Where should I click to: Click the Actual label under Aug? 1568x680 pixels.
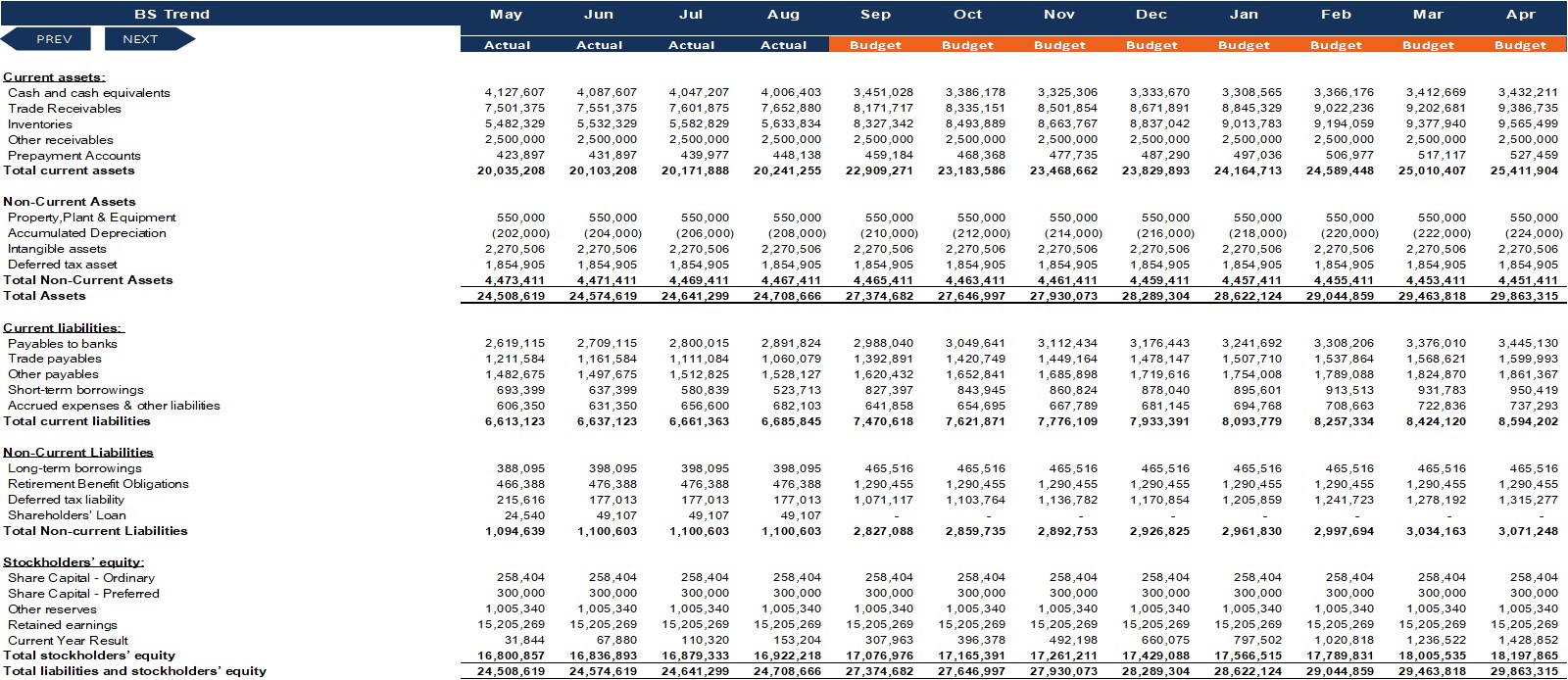tap(783, 45)
